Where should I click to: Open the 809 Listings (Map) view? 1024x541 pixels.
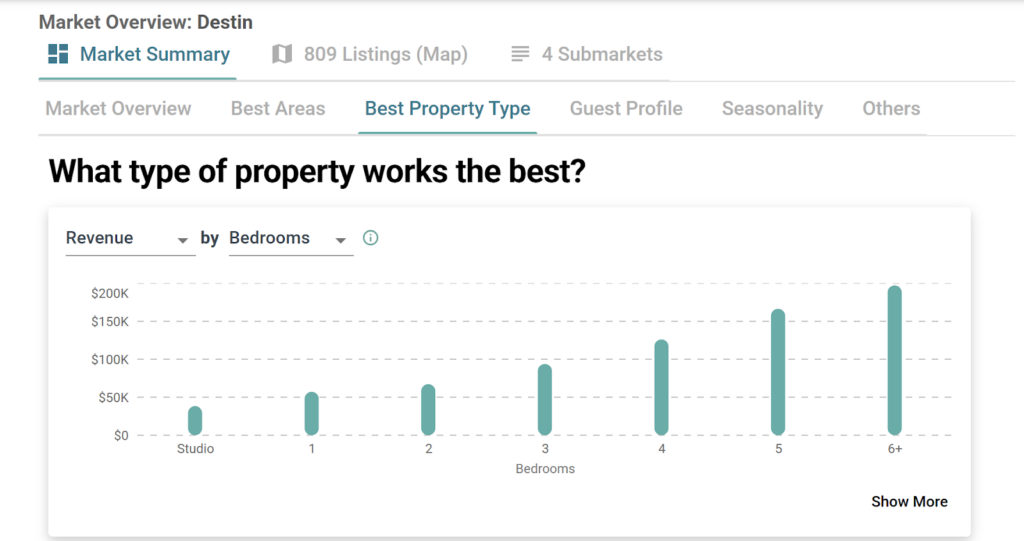[385, 54]
